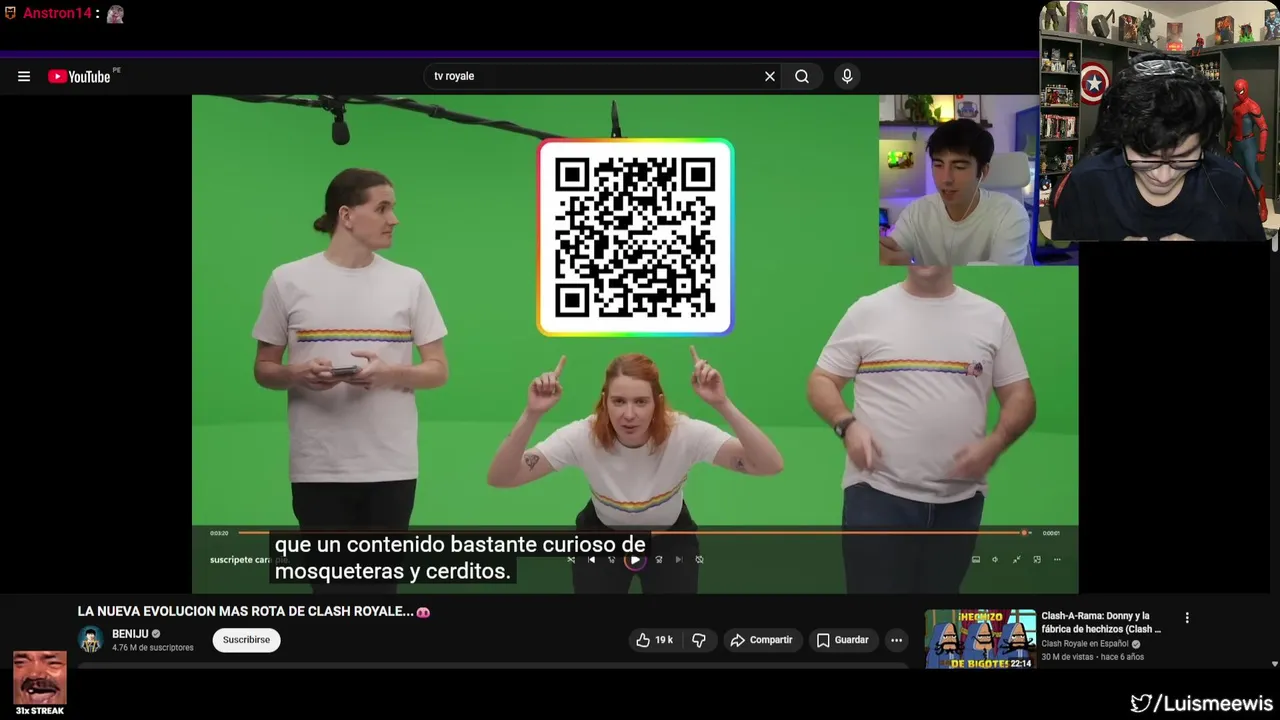Collapse the player with the shrink-arrows icon

[x=1017, y=559]
